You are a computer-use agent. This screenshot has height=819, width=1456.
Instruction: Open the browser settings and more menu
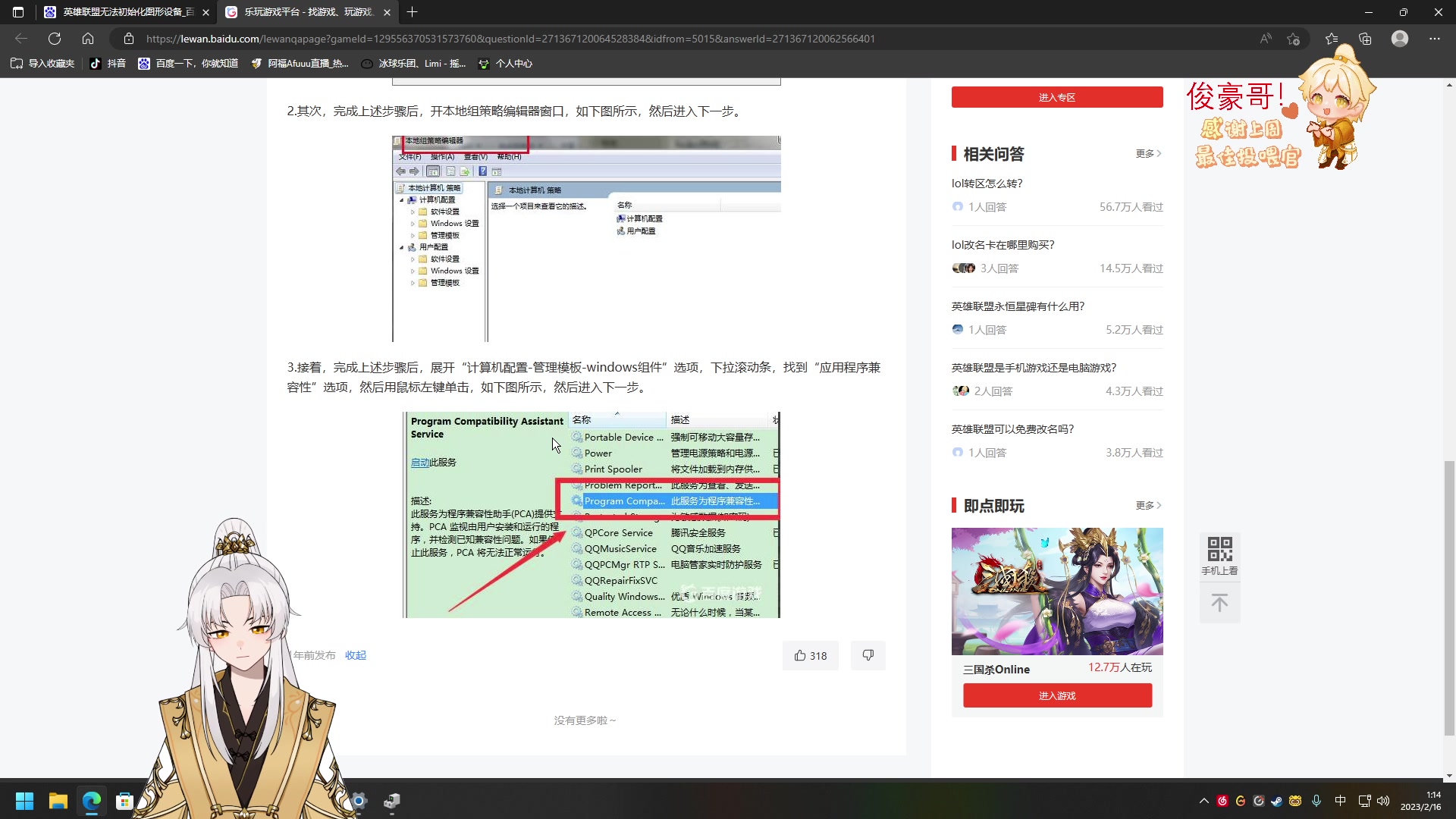(x=1435, y=39)
